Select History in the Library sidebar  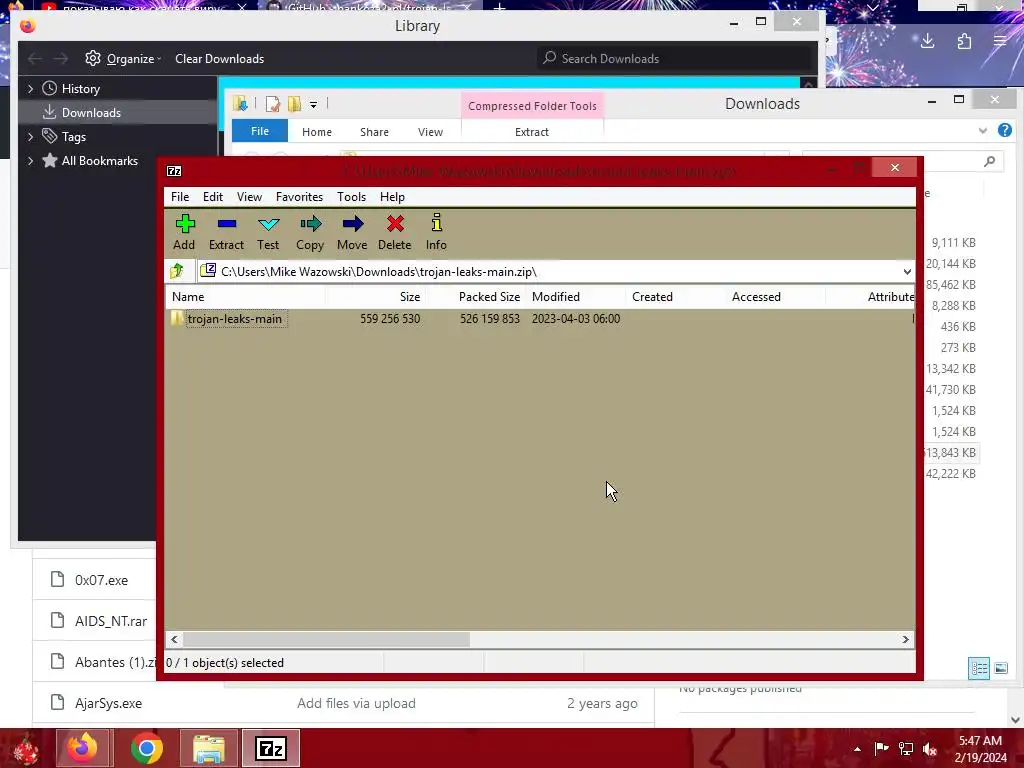(80, 89)
